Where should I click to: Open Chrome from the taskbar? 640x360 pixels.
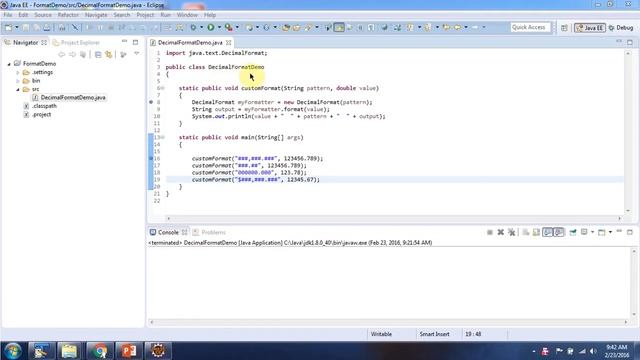point(99,351)
